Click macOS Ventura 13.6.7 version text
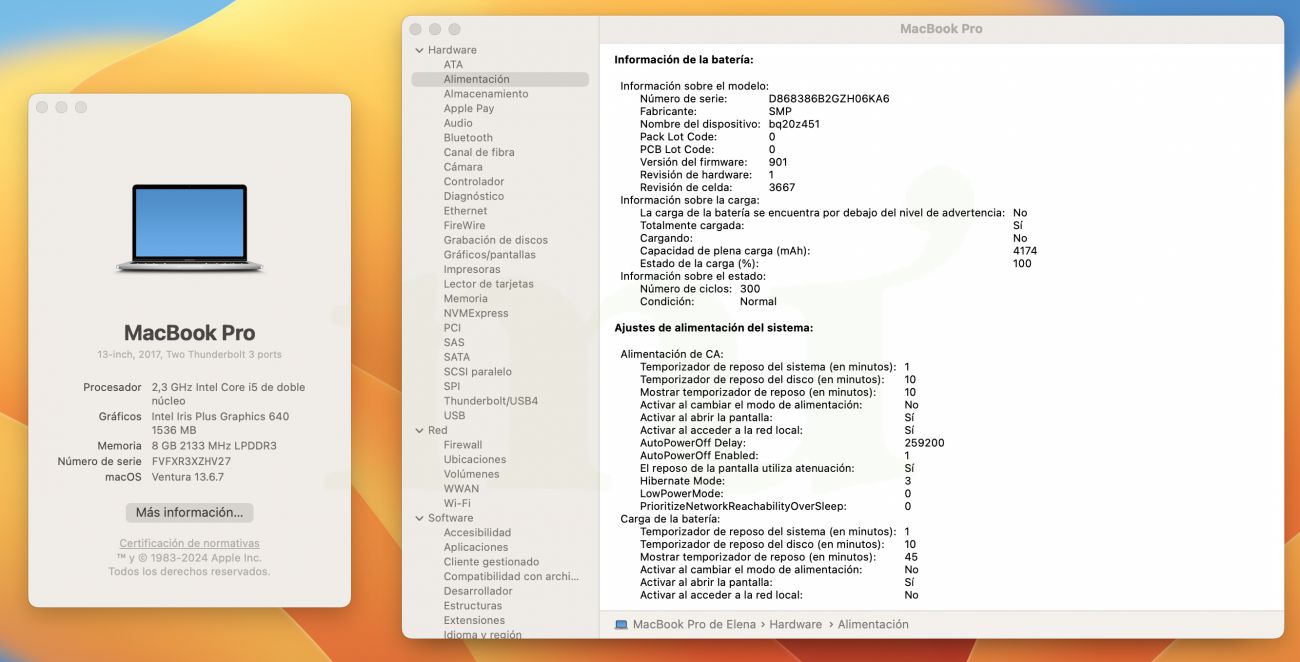The image size is (1300, 662). tap(187, 477)
